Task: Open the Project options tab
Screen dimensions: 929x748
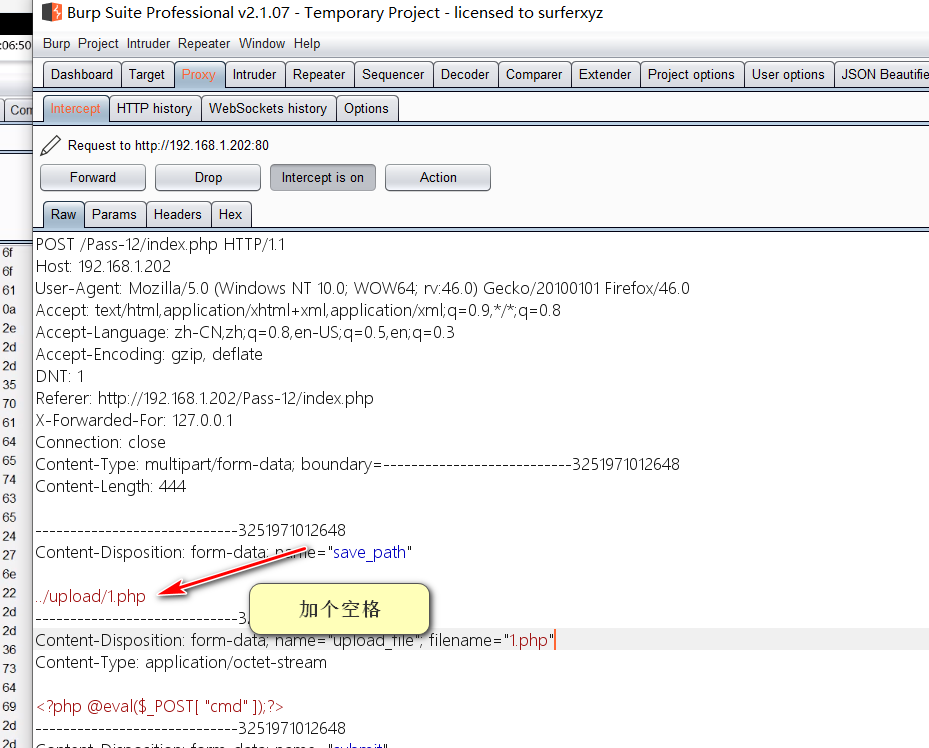Action: pos(691,75)
